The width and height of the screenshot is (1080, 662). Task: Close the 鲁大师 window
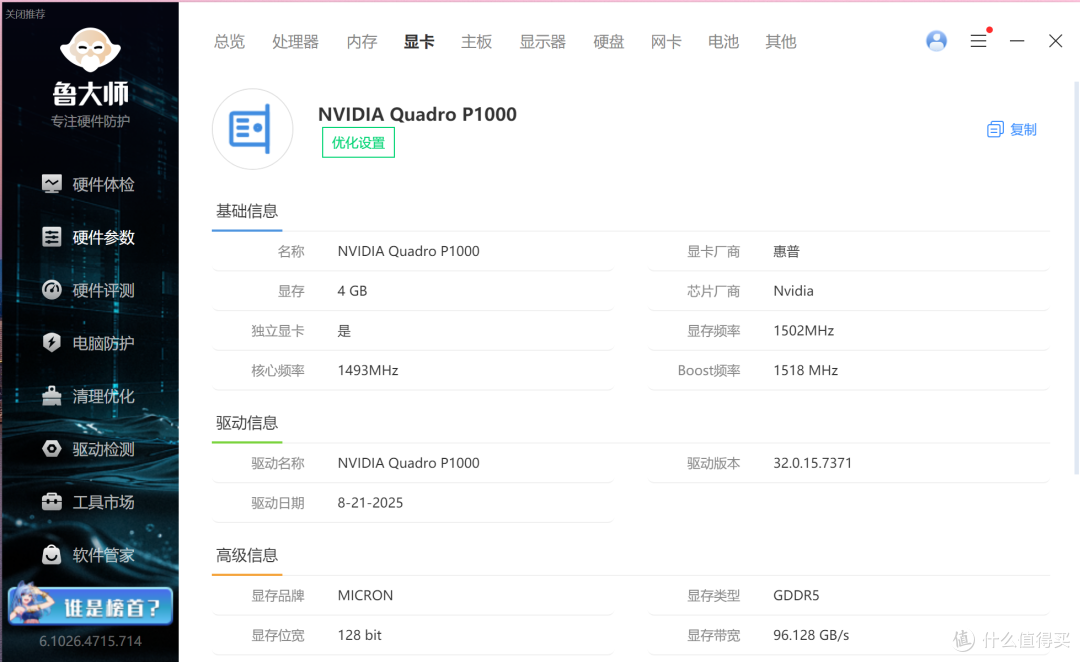coord(1055,41)
